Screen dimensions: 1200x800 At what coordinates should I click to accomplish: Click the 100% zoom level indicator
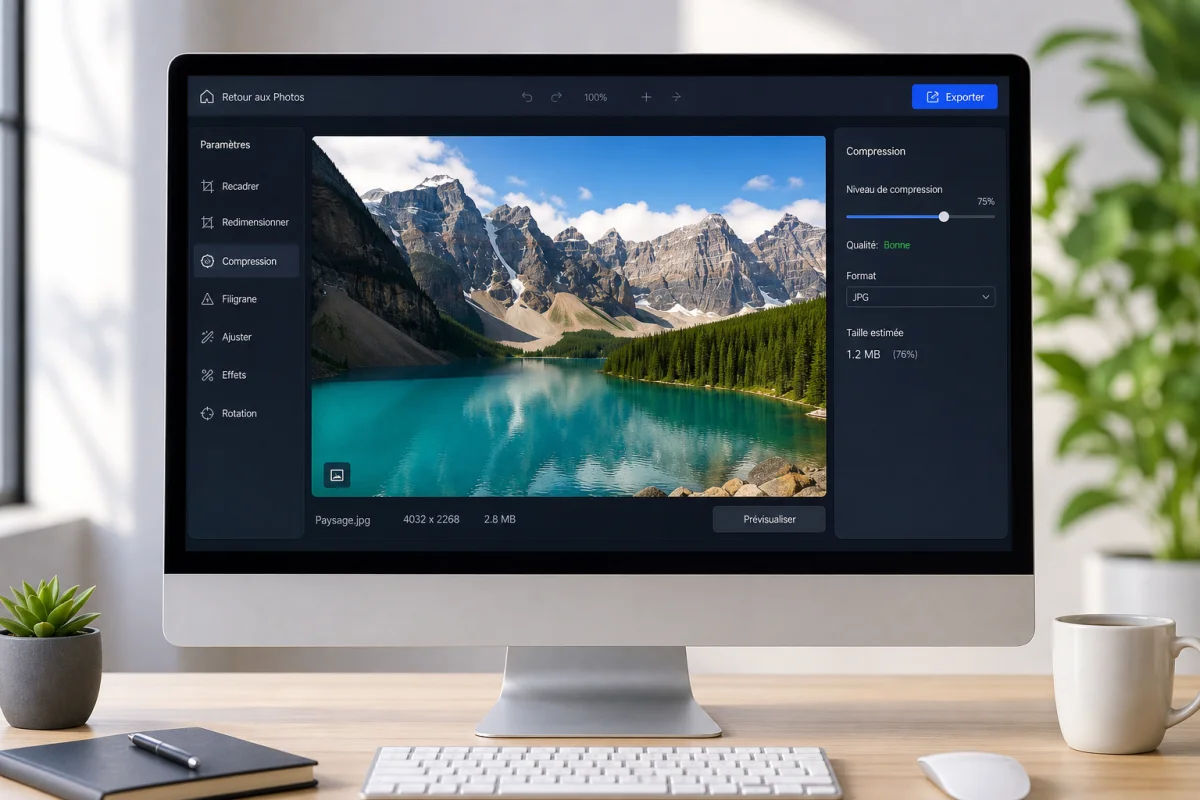tap(595, 97)
